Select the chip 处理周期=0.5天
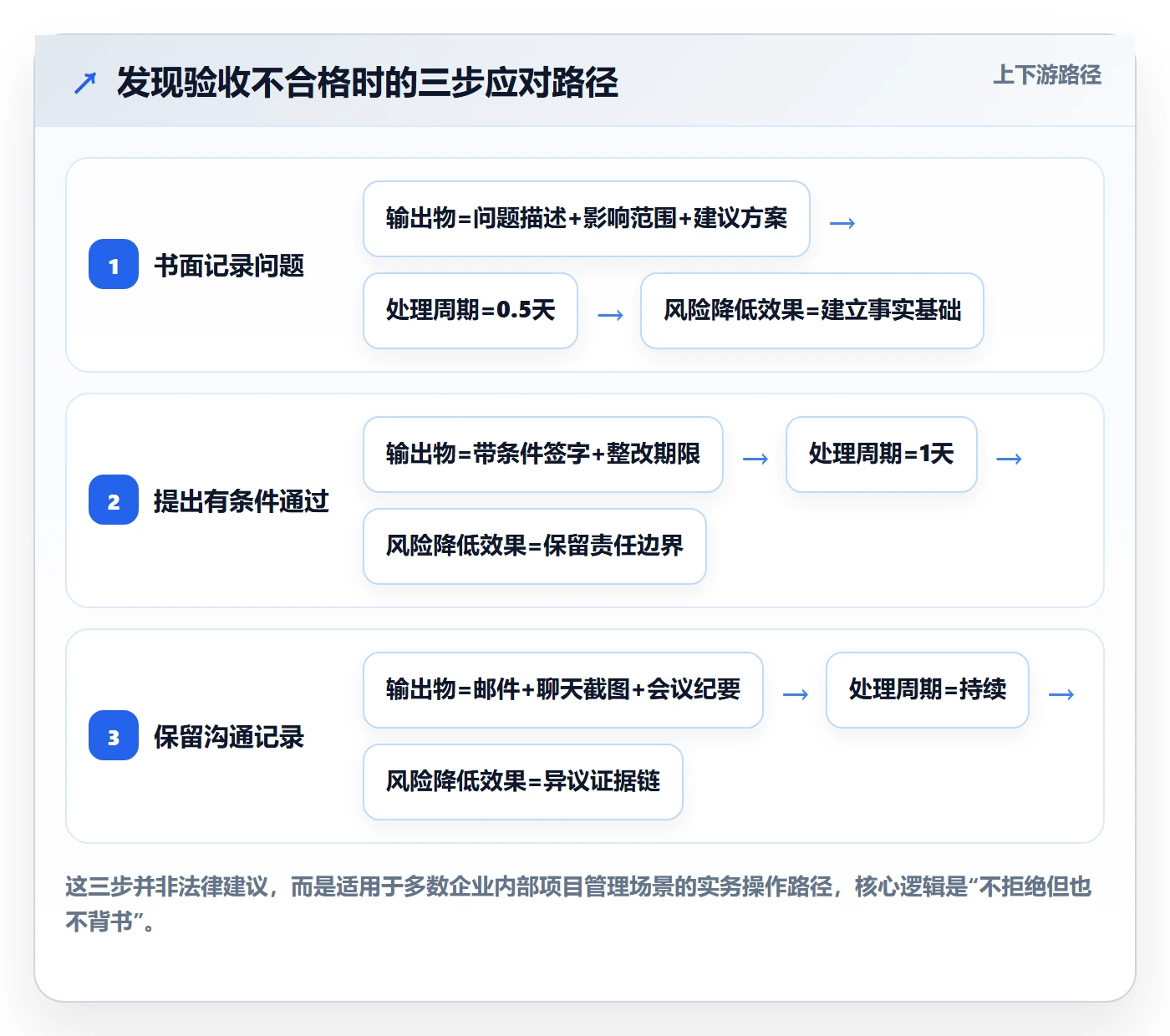Image resolution: width=1170 pixels, height=1036 pixels. [x=471, y=311]
